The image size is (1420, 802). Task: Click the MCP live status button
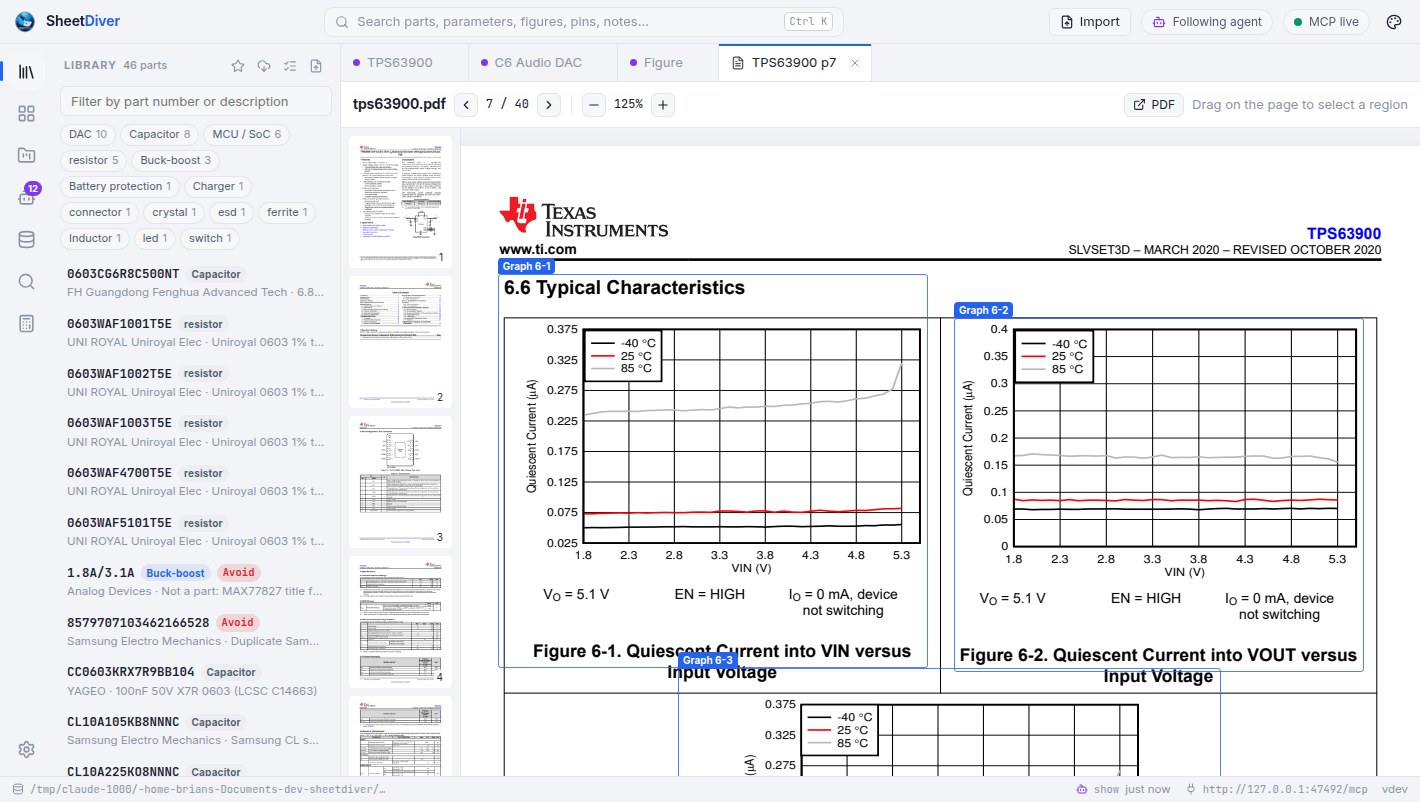[x=1325, y=22]
